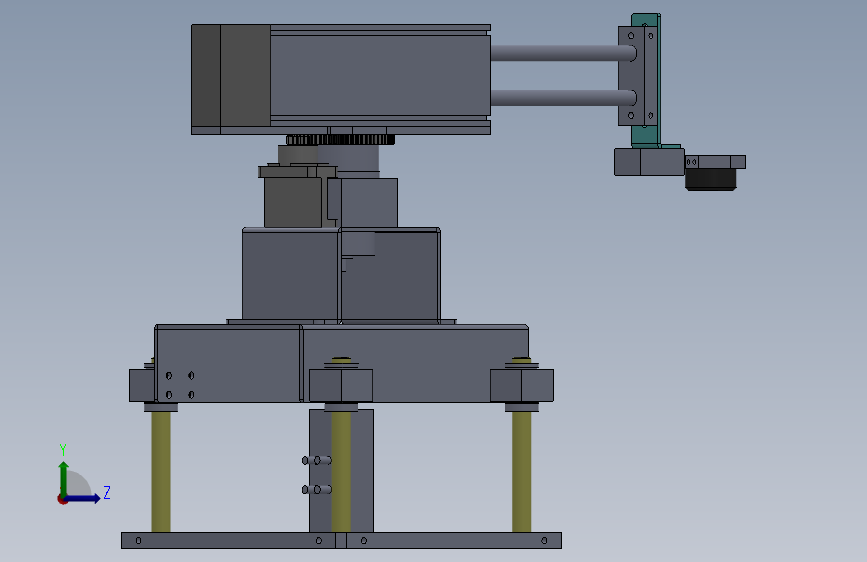The width and height of the screenshot is (867, 562).
Task: Select the long grey actuator body
Action: click(x=380, y=76)
